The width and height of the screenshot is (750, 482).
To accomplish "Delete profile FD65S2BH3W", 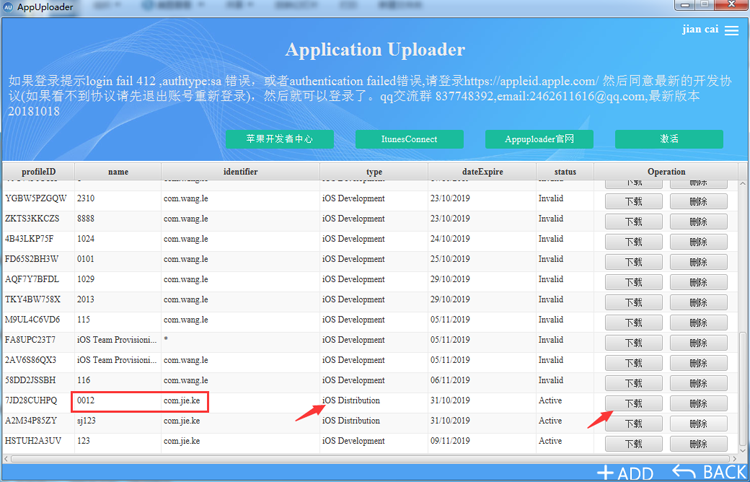I will point(698,262).
